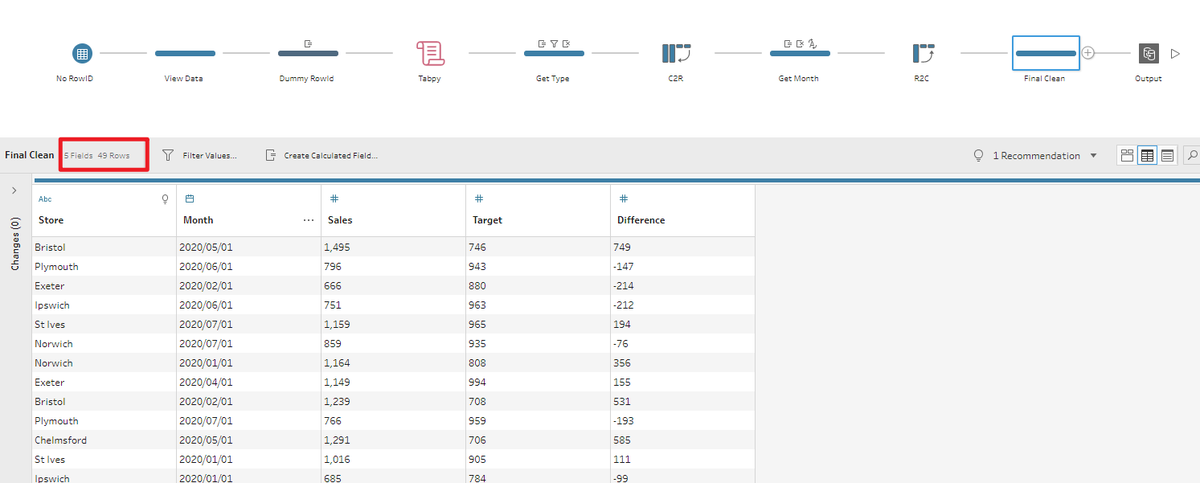Click the number type icon on Difference
The height and width of the screenshot is (483, 1200).
click(623, 199)
